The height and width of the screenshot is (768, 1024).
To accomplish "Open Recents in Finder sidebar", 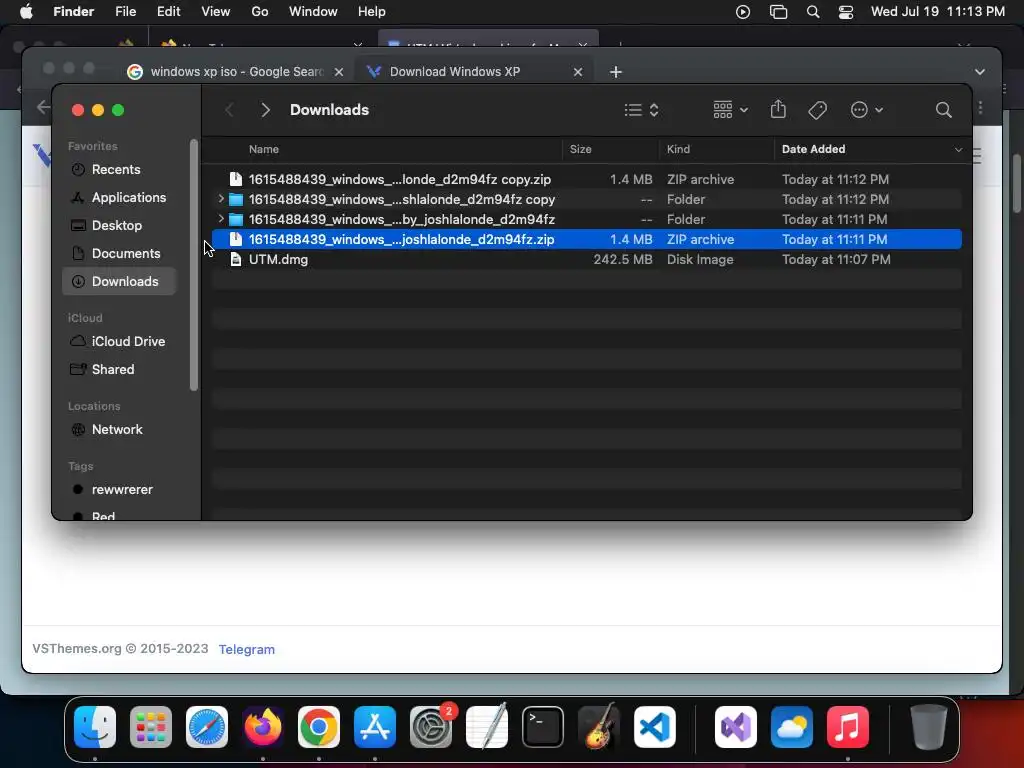I will pos(118,169).
